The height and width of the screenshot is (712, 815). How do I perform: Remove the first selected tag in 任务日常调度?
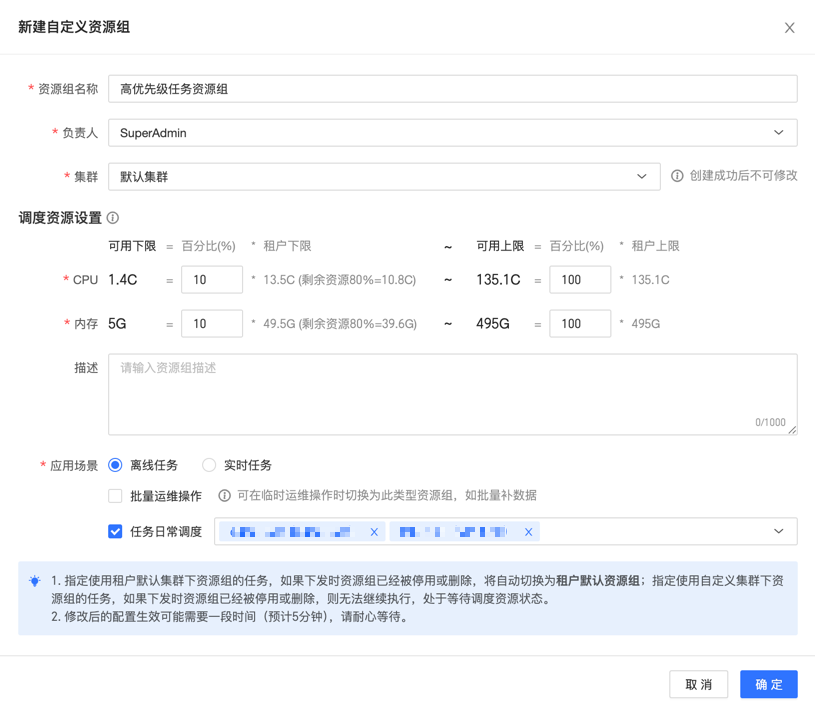374,533
